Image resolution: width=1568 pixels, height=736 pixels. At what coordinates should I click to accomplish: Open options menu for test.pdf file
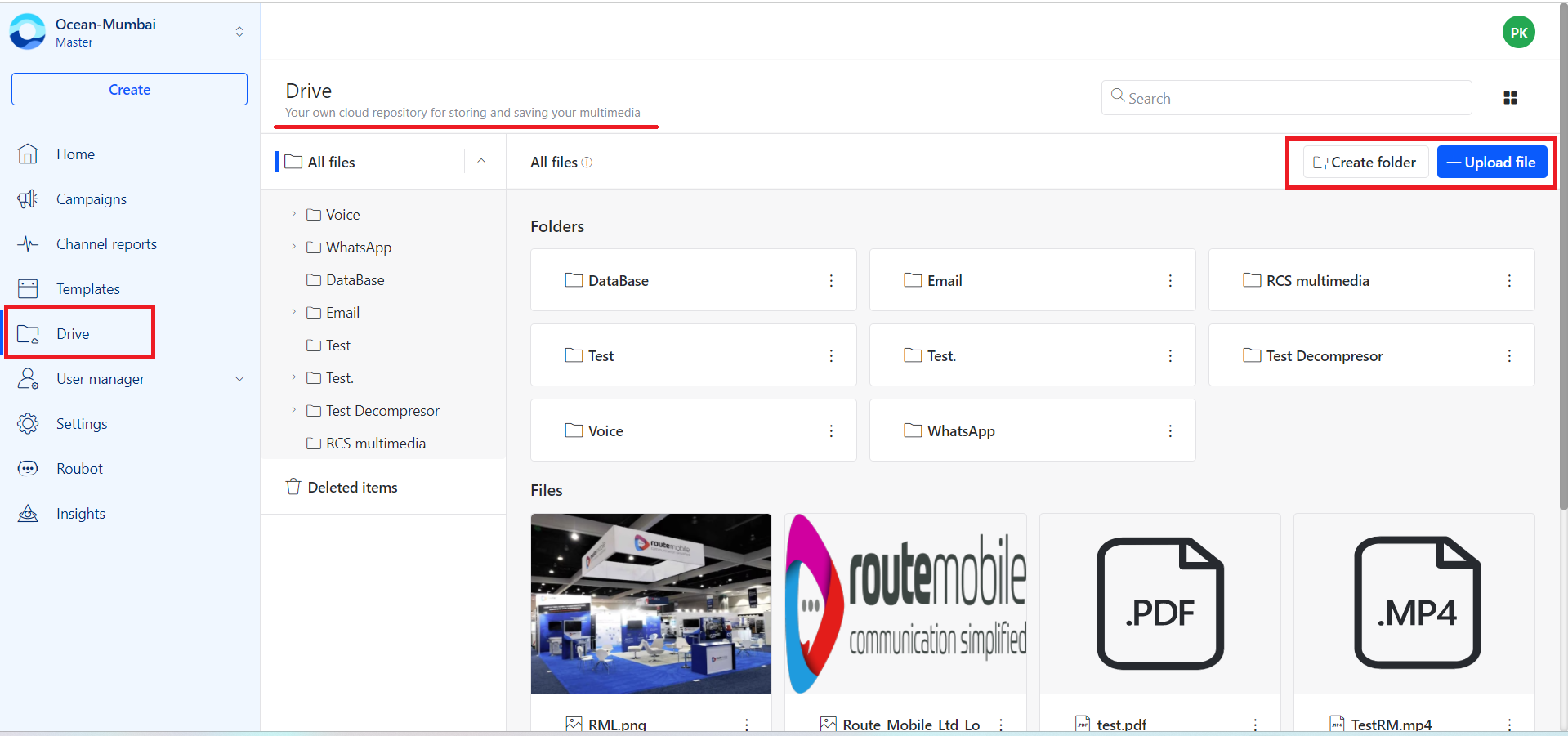click(x=1255, y=725)
